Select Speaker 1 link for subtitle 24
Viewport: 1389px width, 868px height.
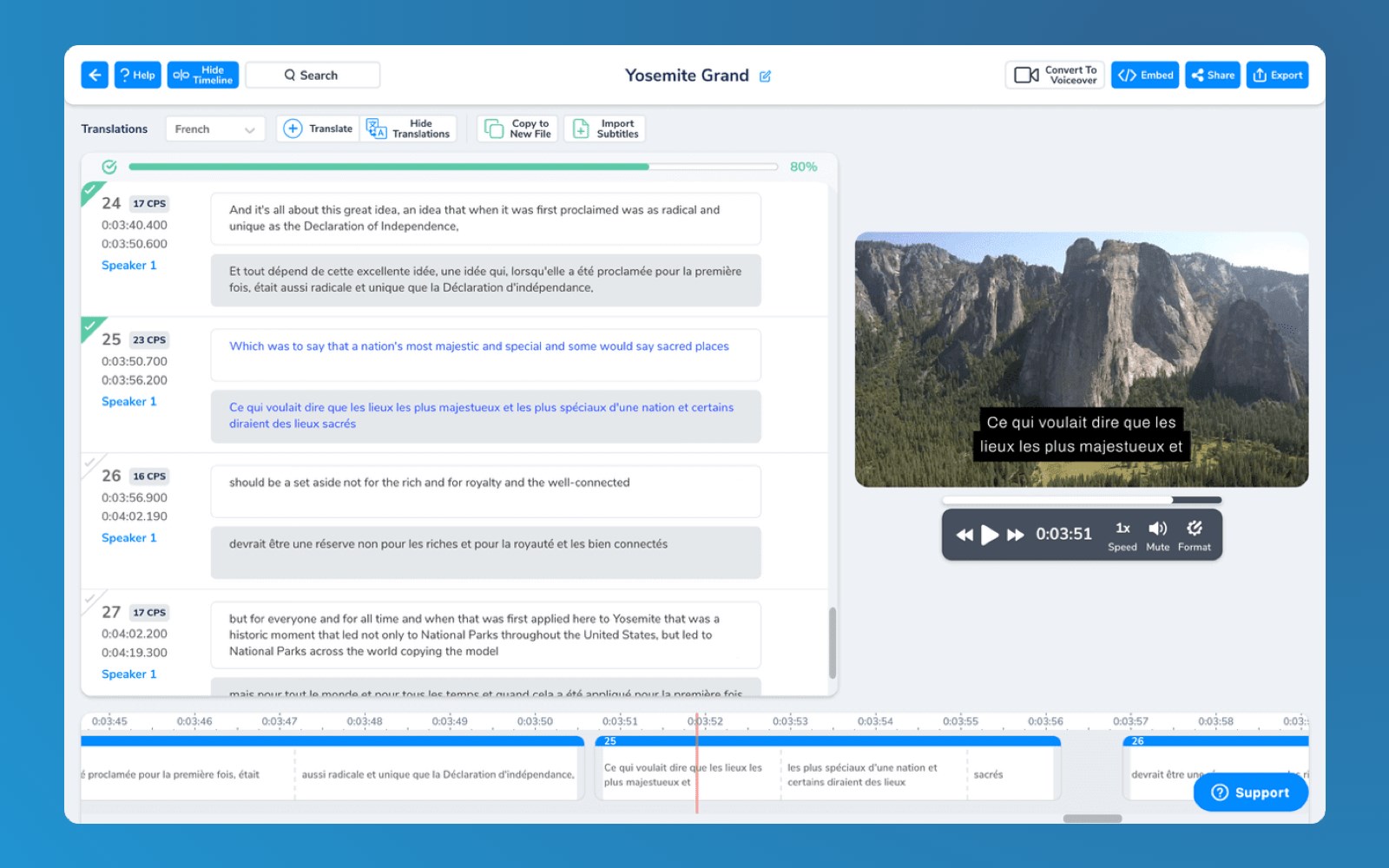[x=129, y=266]
